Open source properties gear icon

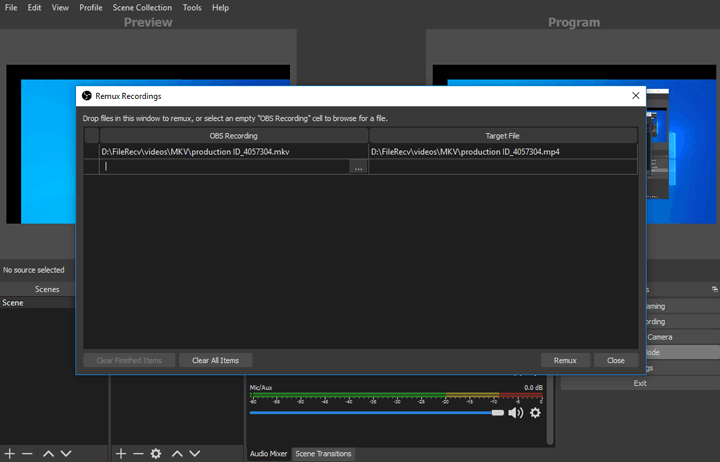pyautogui.click(x=156, y=454)
